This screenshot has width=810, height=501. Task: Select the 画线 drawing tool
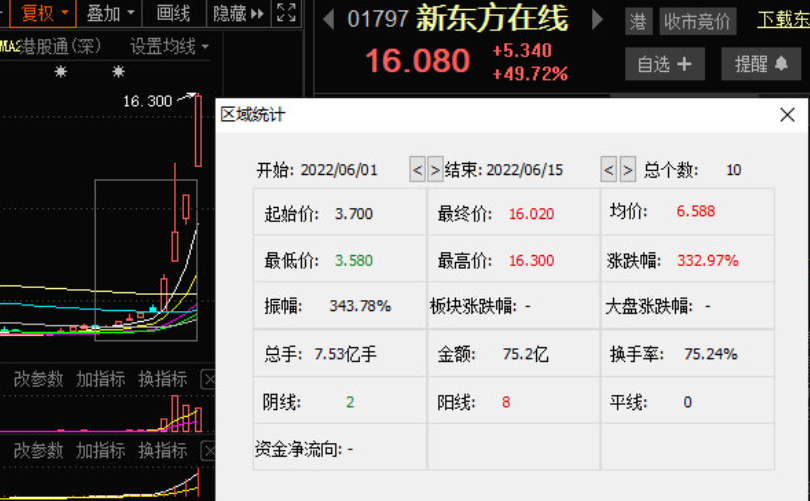[173, 13]
